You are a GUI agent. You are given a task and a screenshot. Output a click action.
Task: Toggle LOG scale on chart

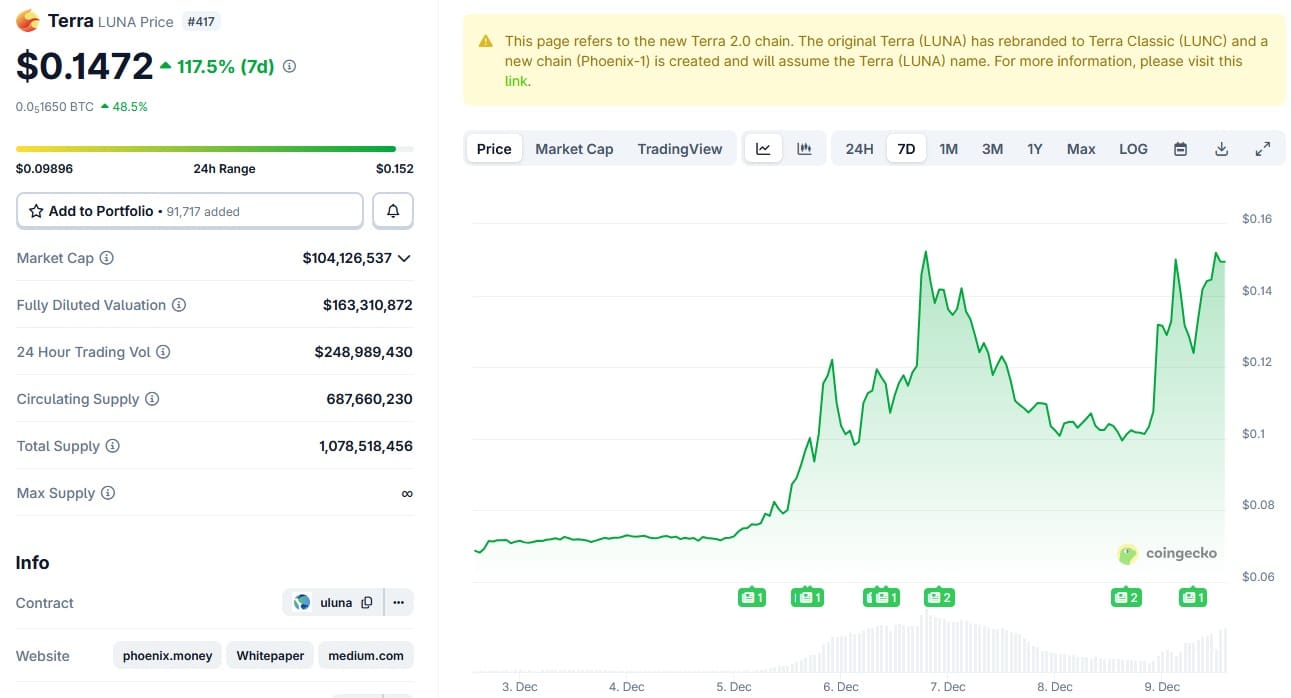(x=1133, y=149)
